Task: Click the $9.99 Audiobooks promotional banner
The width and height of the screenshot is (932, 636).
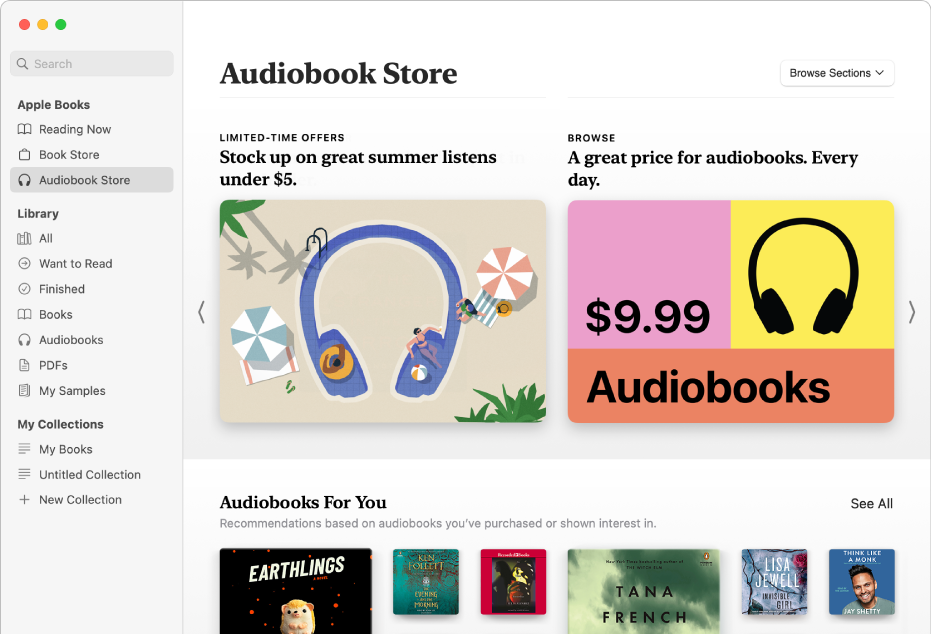Action: tap(731, 311)
